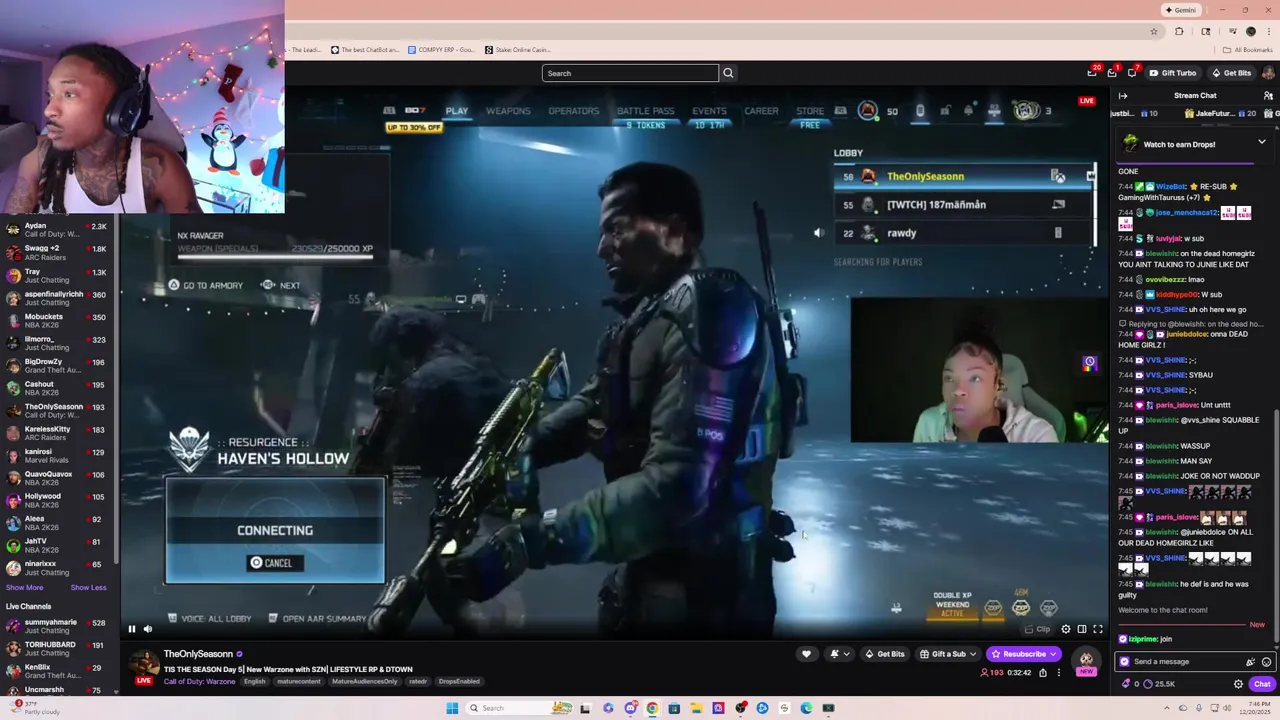1280x720 pixels.
Task: Open video player settings gear
Action: click(1066, 629)
